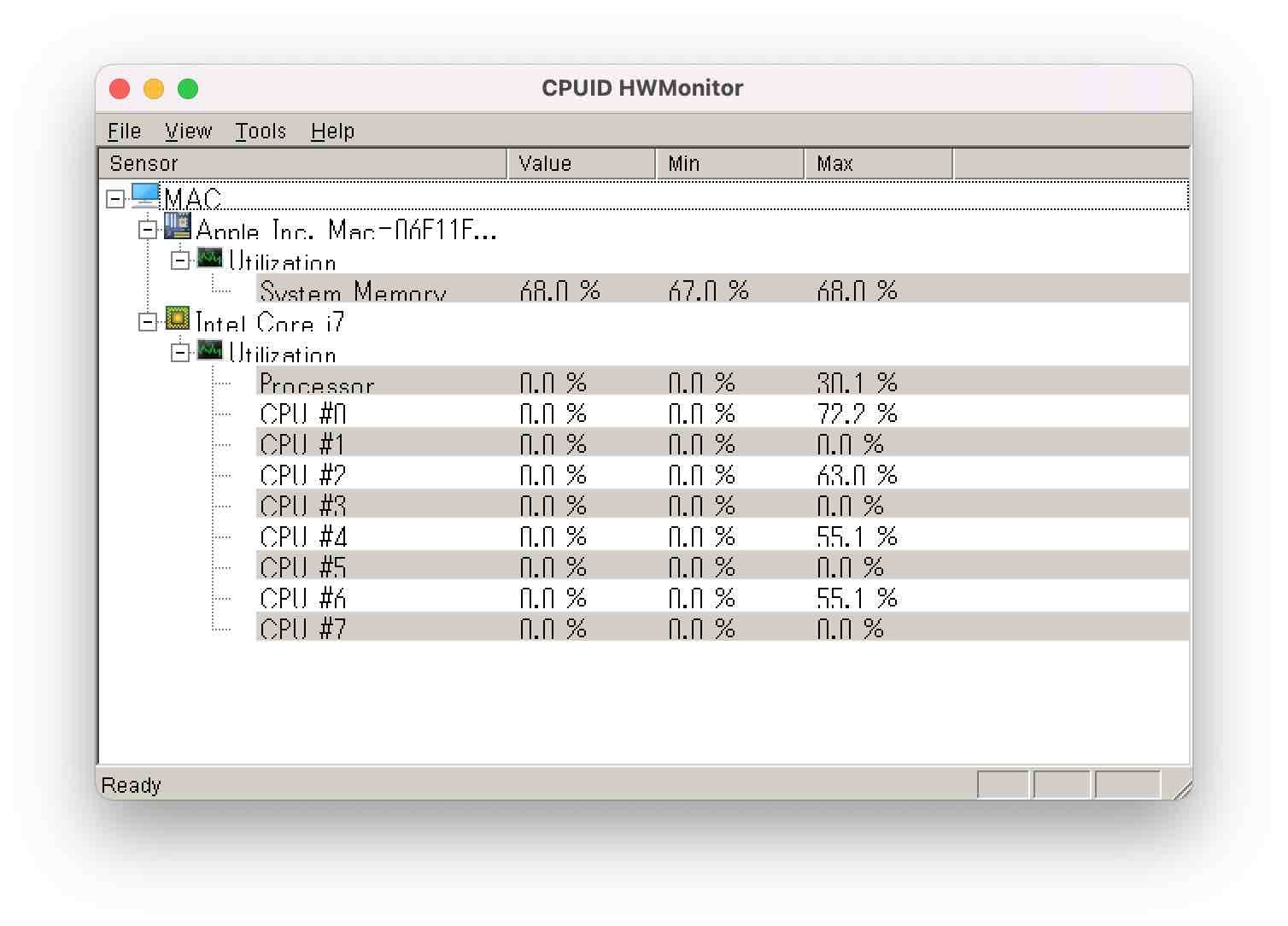Collapse Utilization under Apple Inc.
This screenshot has height=926, width=1288.
point(180,261)
